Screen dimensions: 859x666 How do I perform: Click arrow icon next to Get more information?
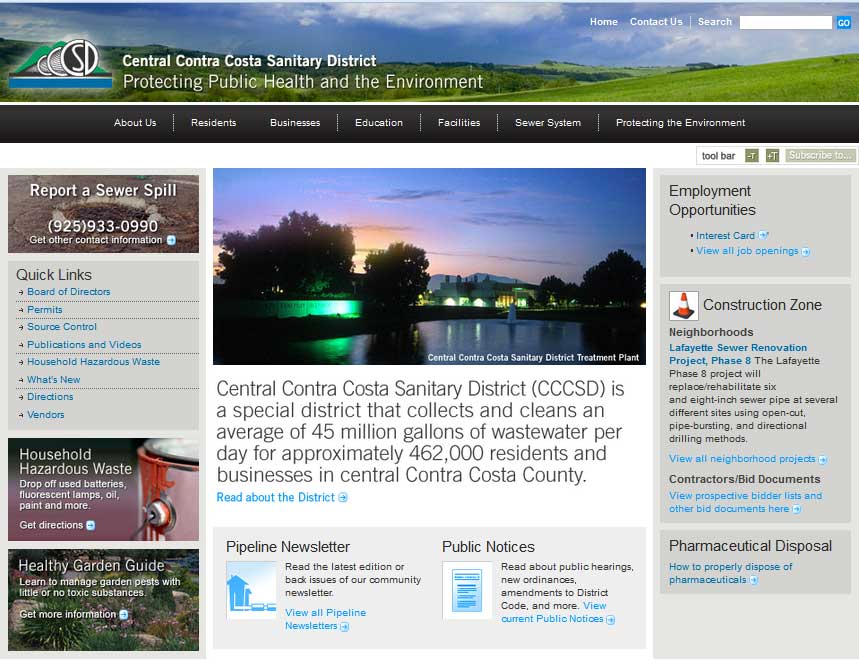(124, 615)
